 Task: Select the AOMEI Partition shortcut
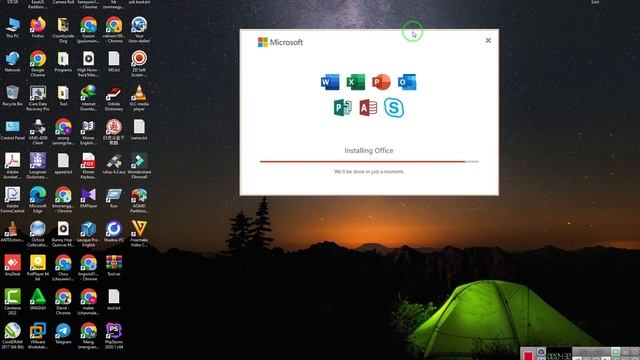139,200
